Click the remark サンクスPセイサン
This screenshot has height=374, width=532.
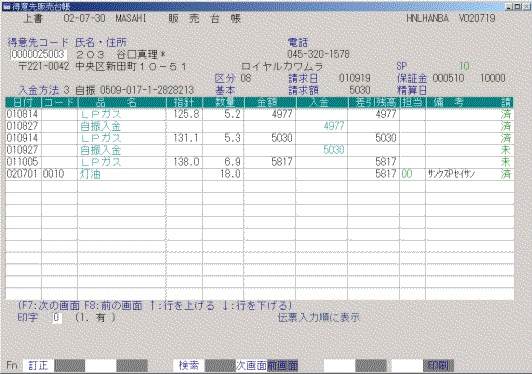click(x=451, y=174)
